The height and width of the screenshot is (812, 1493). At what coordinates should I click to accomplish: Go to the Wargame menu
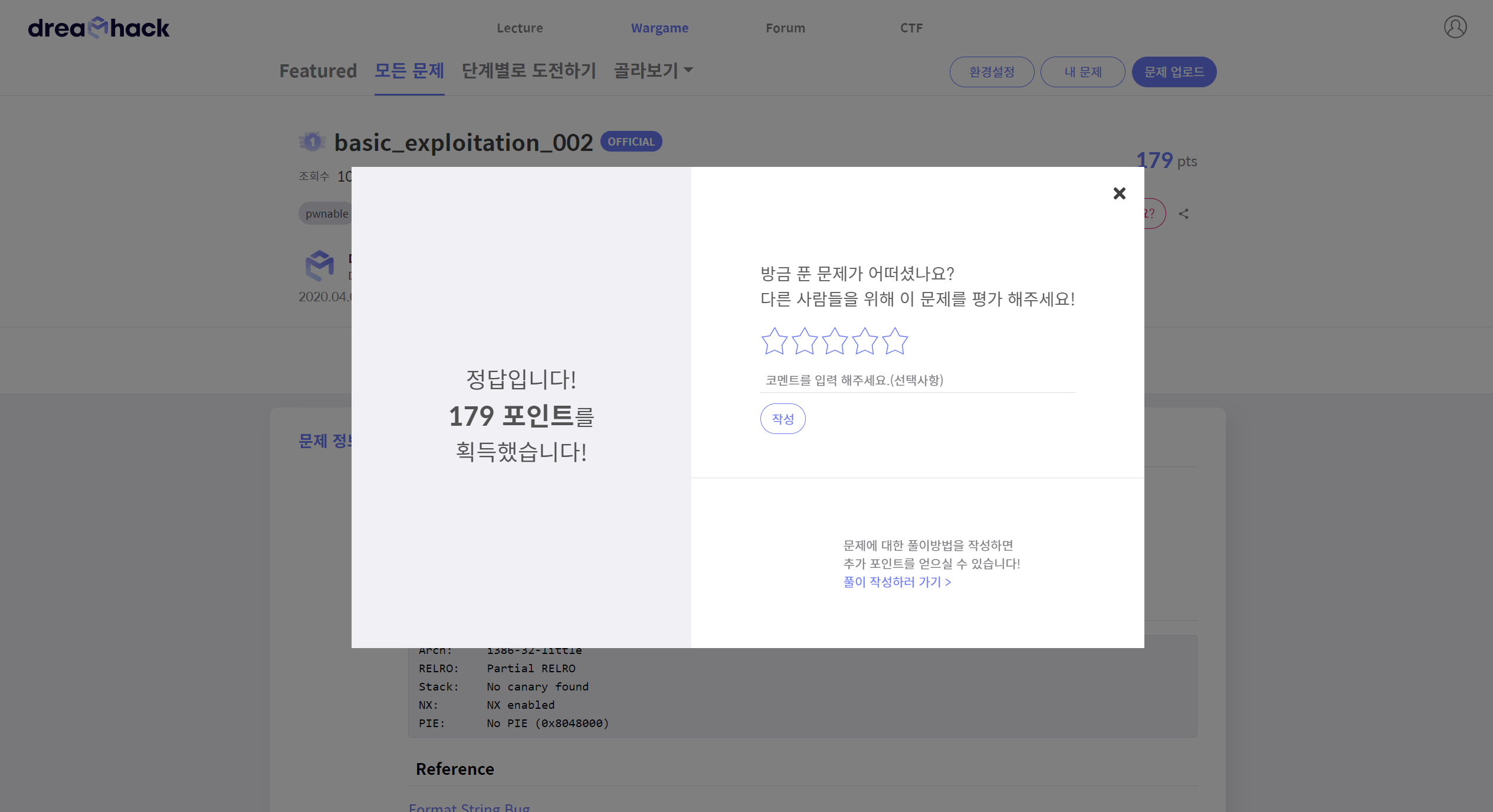(x=659, y=28)
